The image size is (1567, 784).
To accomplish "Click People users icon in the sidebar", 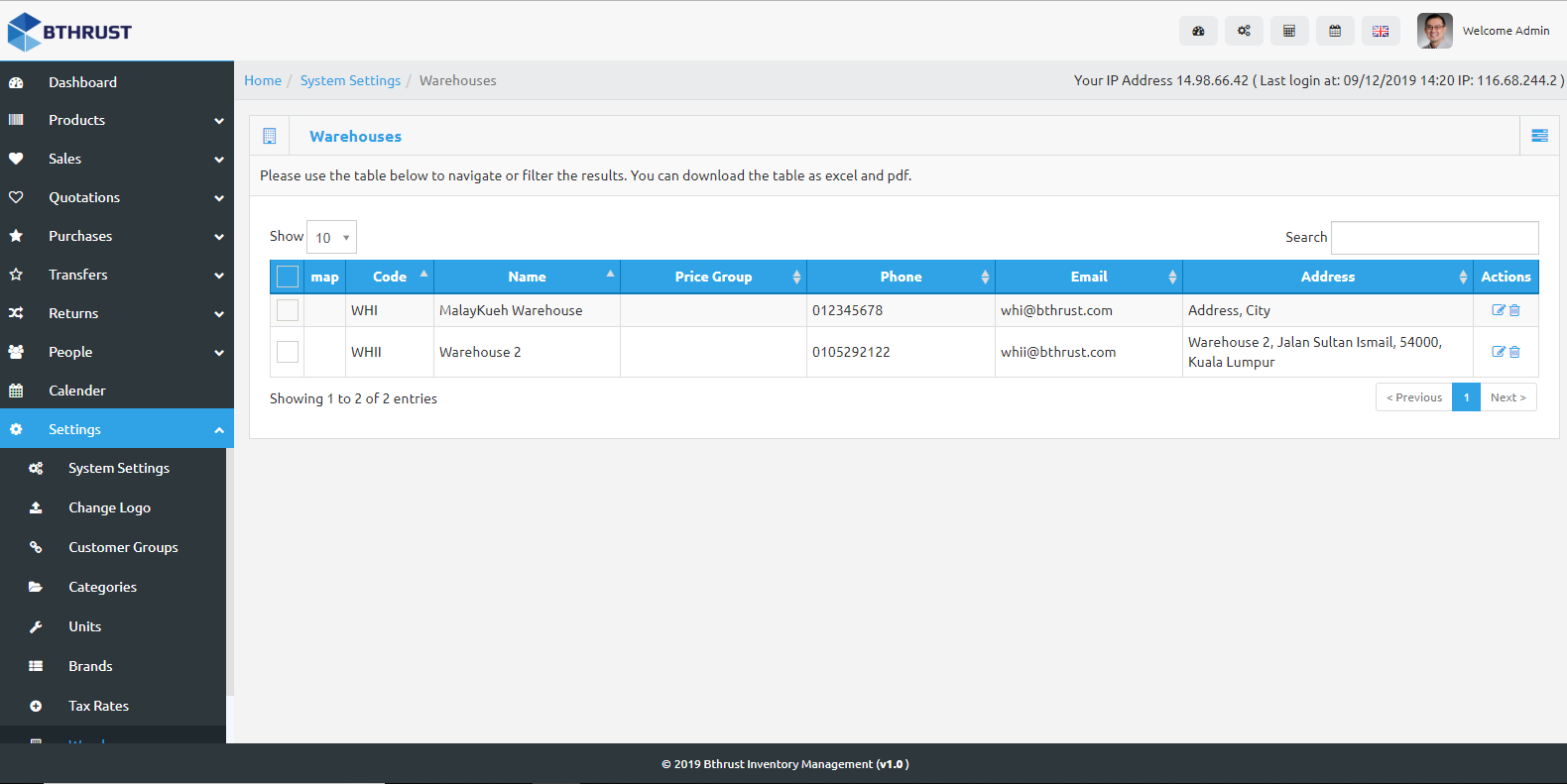I will click(16, 352).
